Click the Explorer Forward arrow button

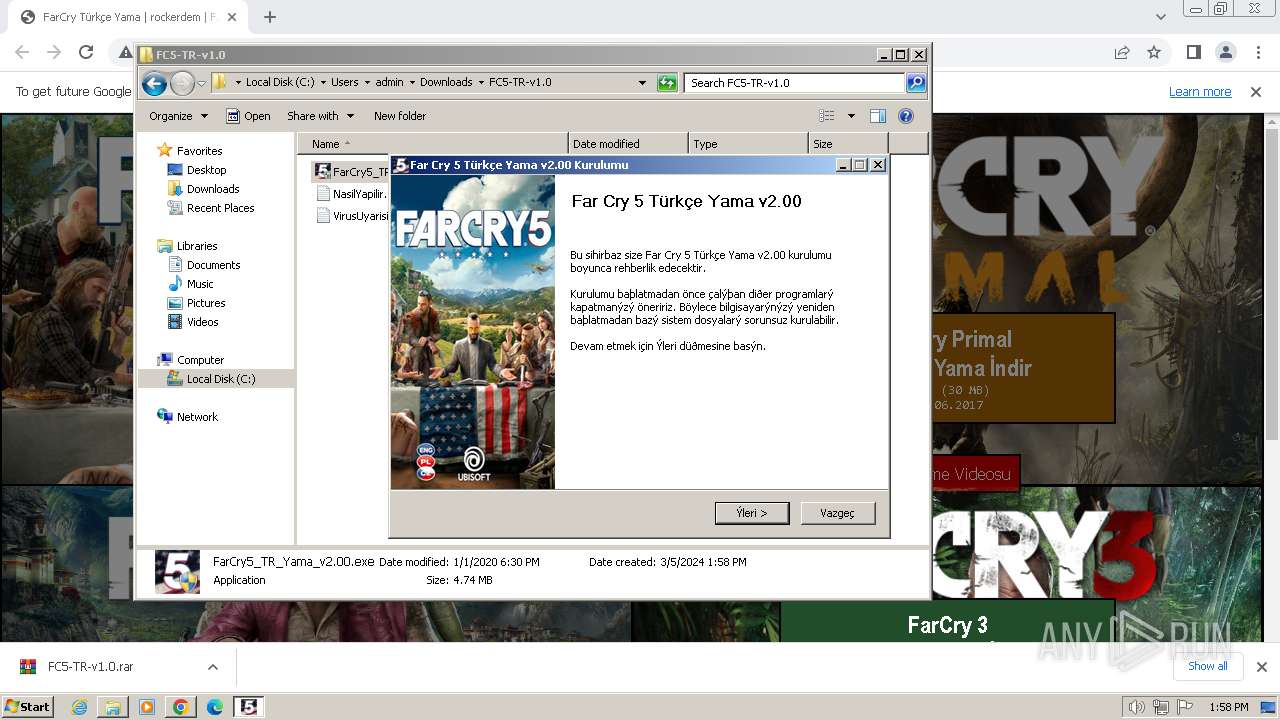pyautogui.click(x=182, y=83)
